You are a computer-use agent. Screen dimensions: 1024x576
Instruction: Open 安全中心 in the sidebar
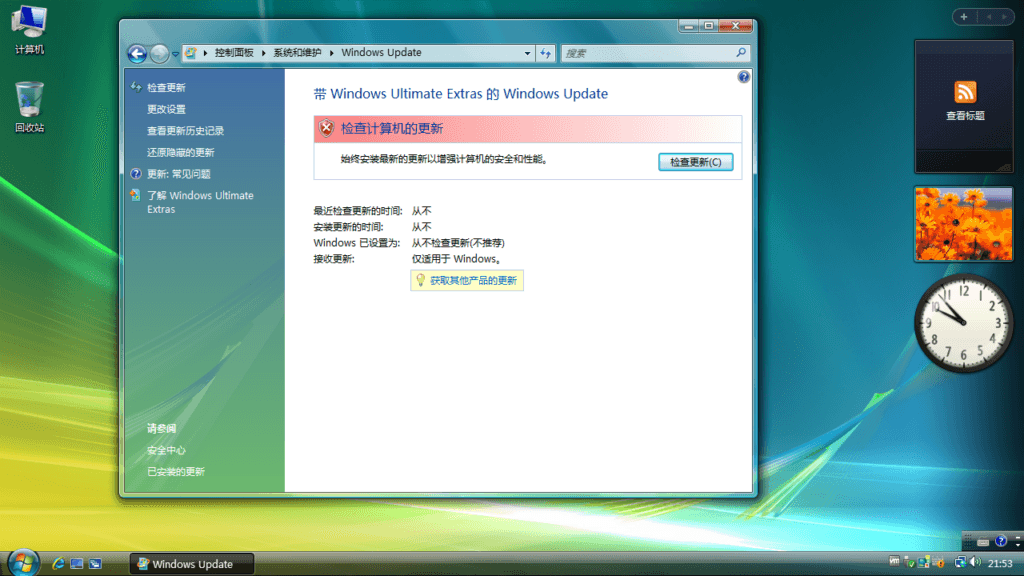(x=166, y=450)
